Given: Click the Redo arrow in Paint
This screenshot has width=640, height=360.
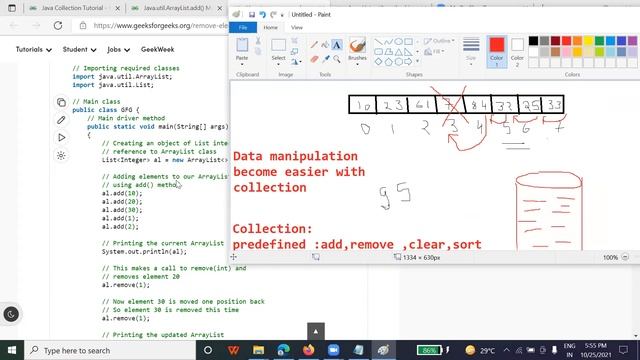Looking at the screenshot, I should 273,15.
